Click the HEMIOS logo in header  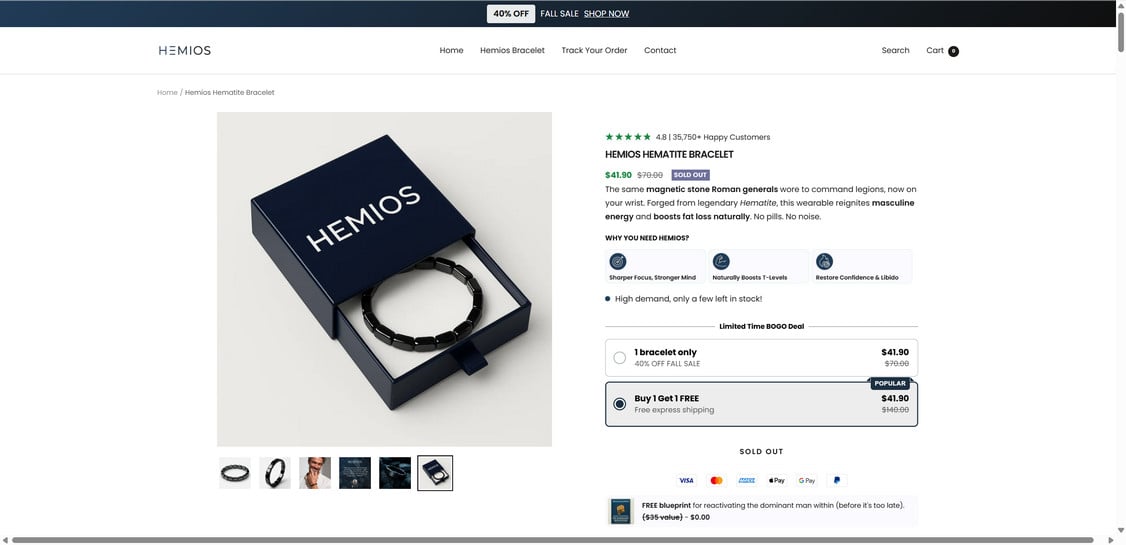click(185, 50)
